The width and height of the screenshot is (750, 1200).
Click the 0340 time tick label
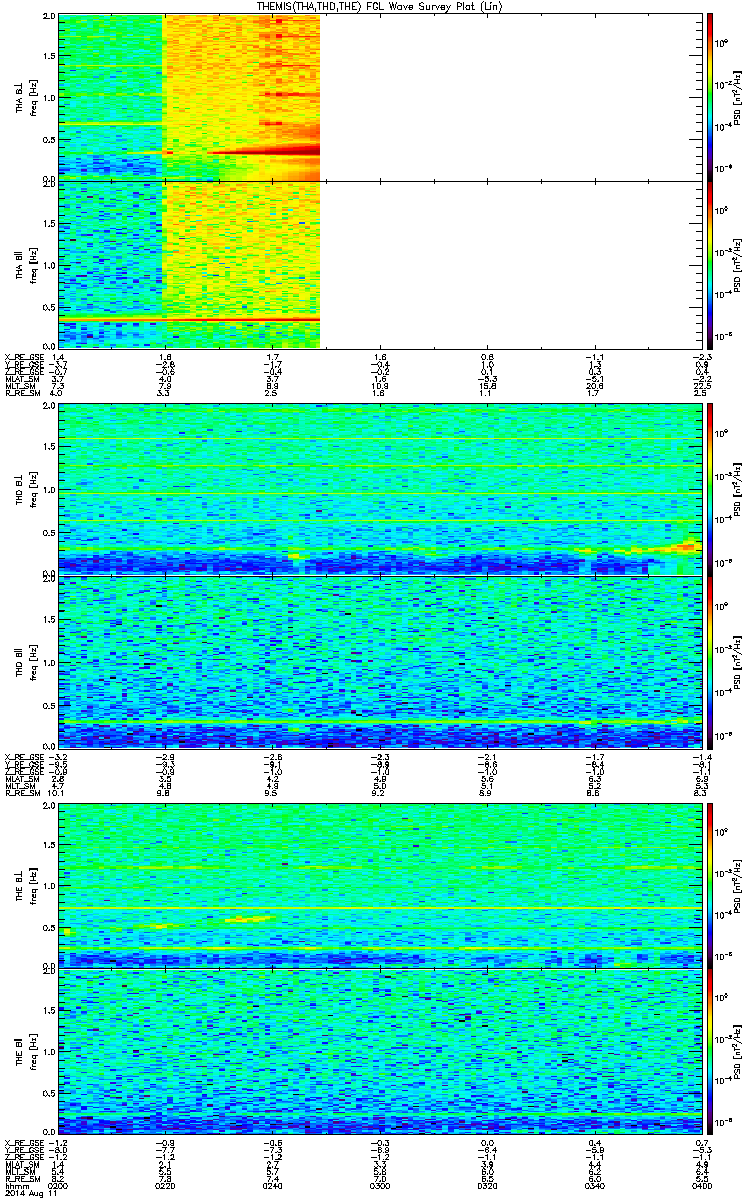[x=595, y=1184]
